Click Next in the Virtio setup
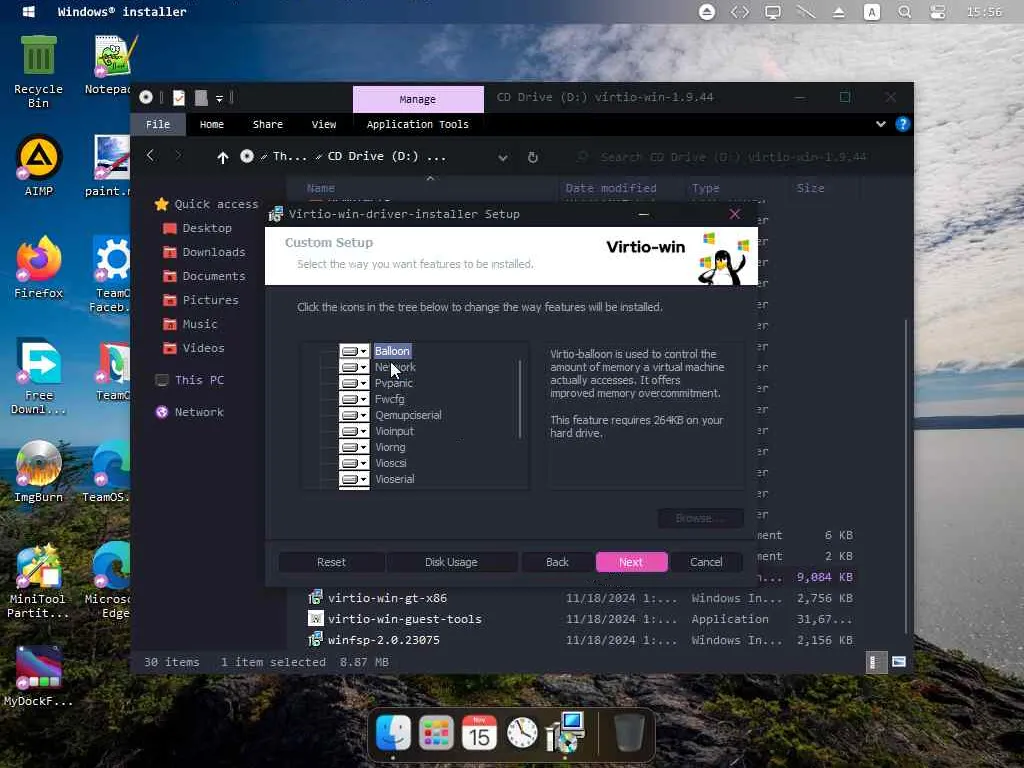Image resolution: width=1024 pixels, height=768 pixels. [x=632, y=562]
